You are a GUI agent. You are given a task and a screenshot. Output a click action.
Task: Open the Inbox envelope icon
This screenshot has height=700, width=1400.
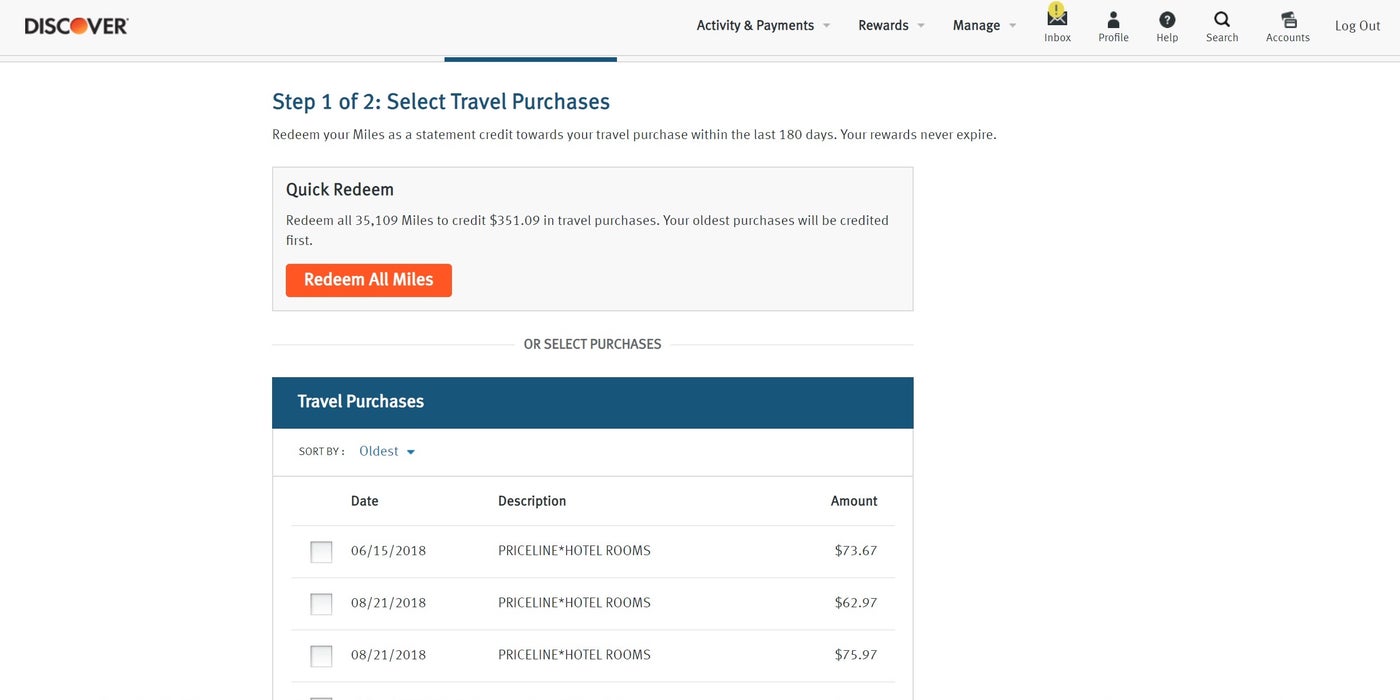coord(1057,20)
